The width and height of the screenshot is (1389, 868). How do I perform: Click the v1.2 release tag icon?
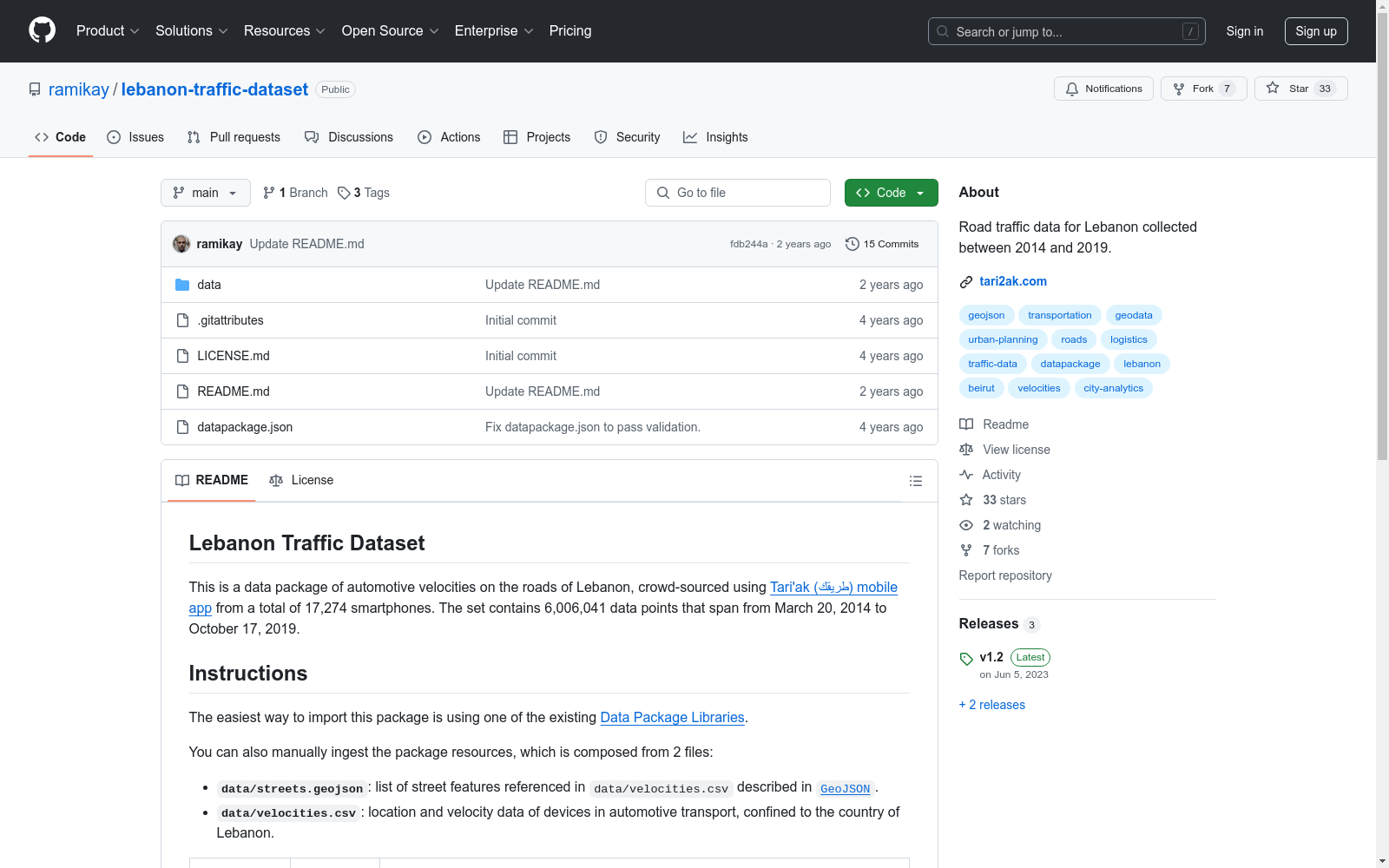(966, 659)
